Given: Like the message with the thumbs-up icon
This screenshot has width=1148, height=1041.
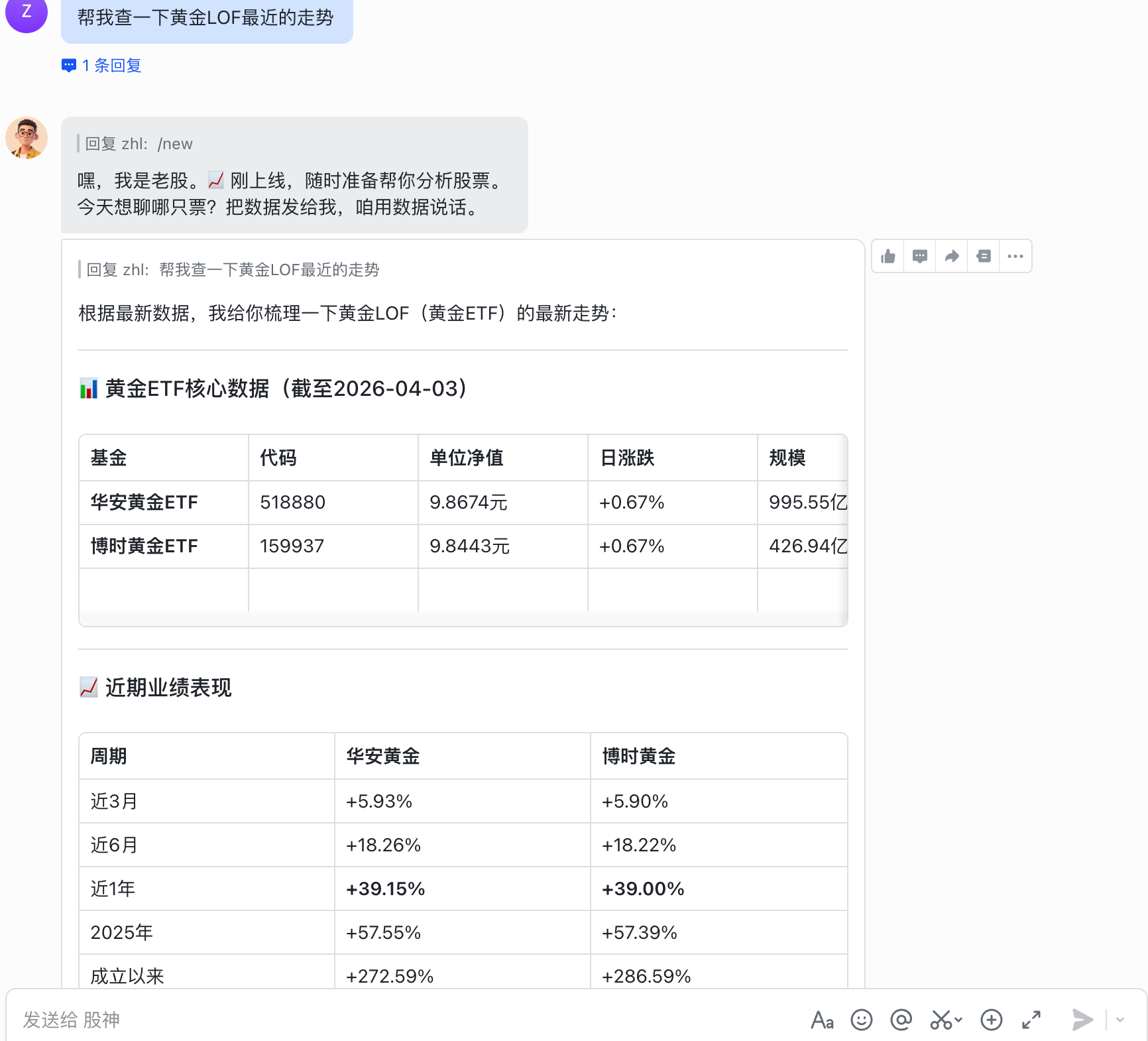Looking at the screenshot, I should (888, 257).
